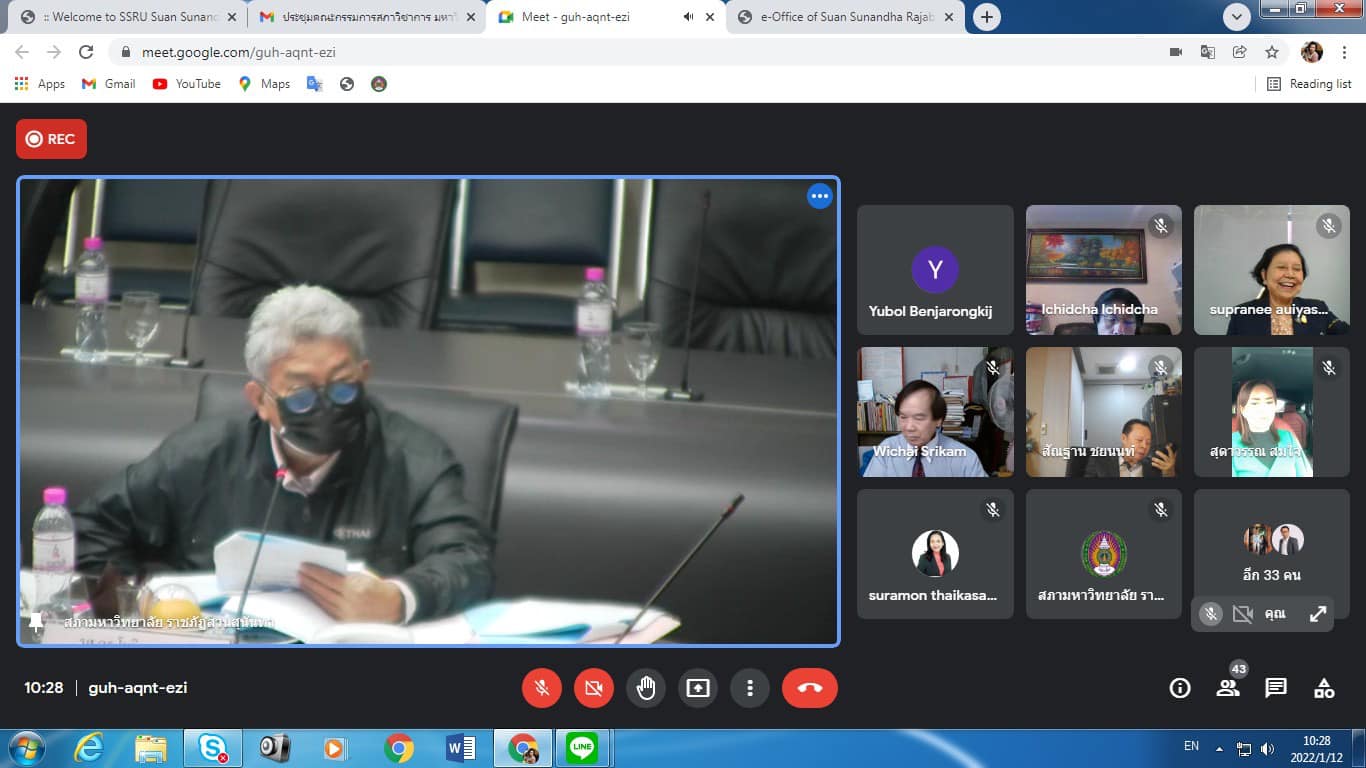Open the blue options menu on main video

click(820, 196)
